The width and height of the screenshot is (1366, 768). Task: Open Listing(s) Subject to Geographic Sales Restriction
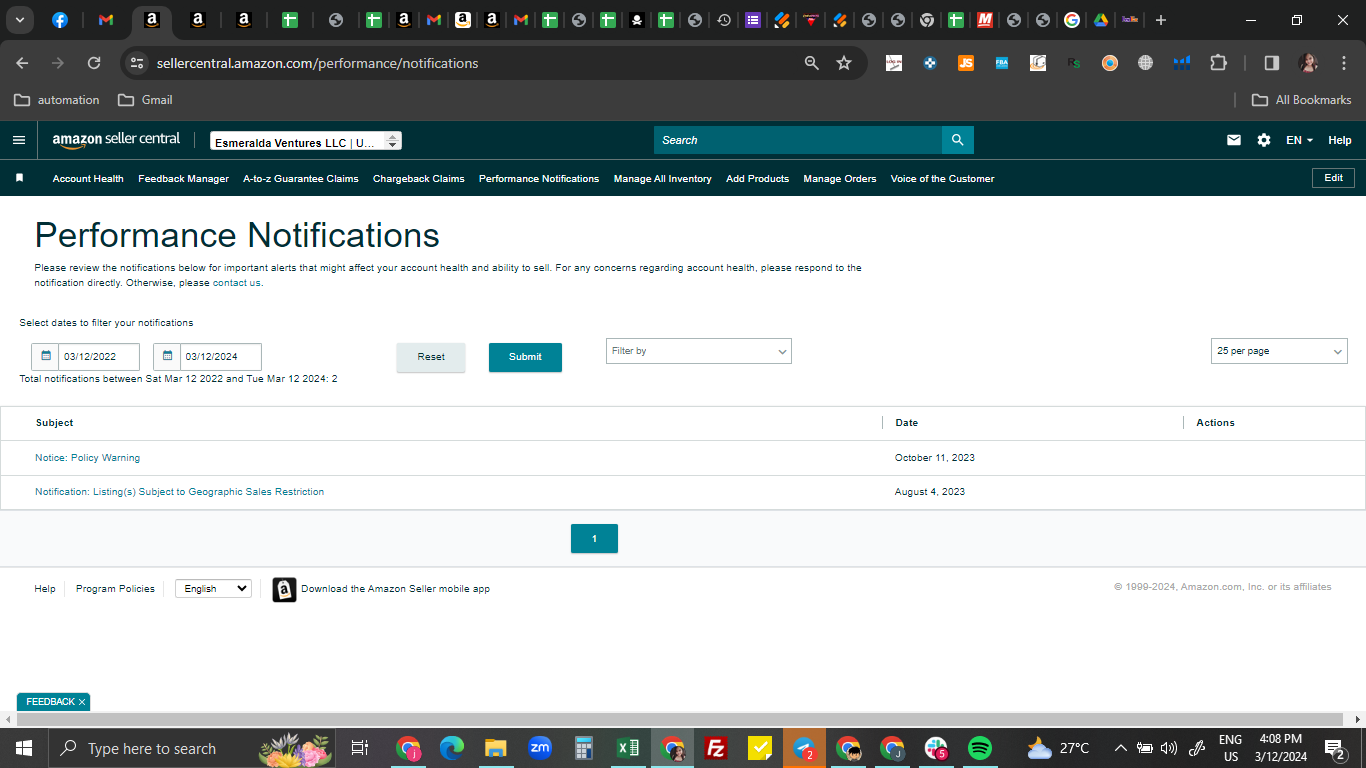[180, 492]
